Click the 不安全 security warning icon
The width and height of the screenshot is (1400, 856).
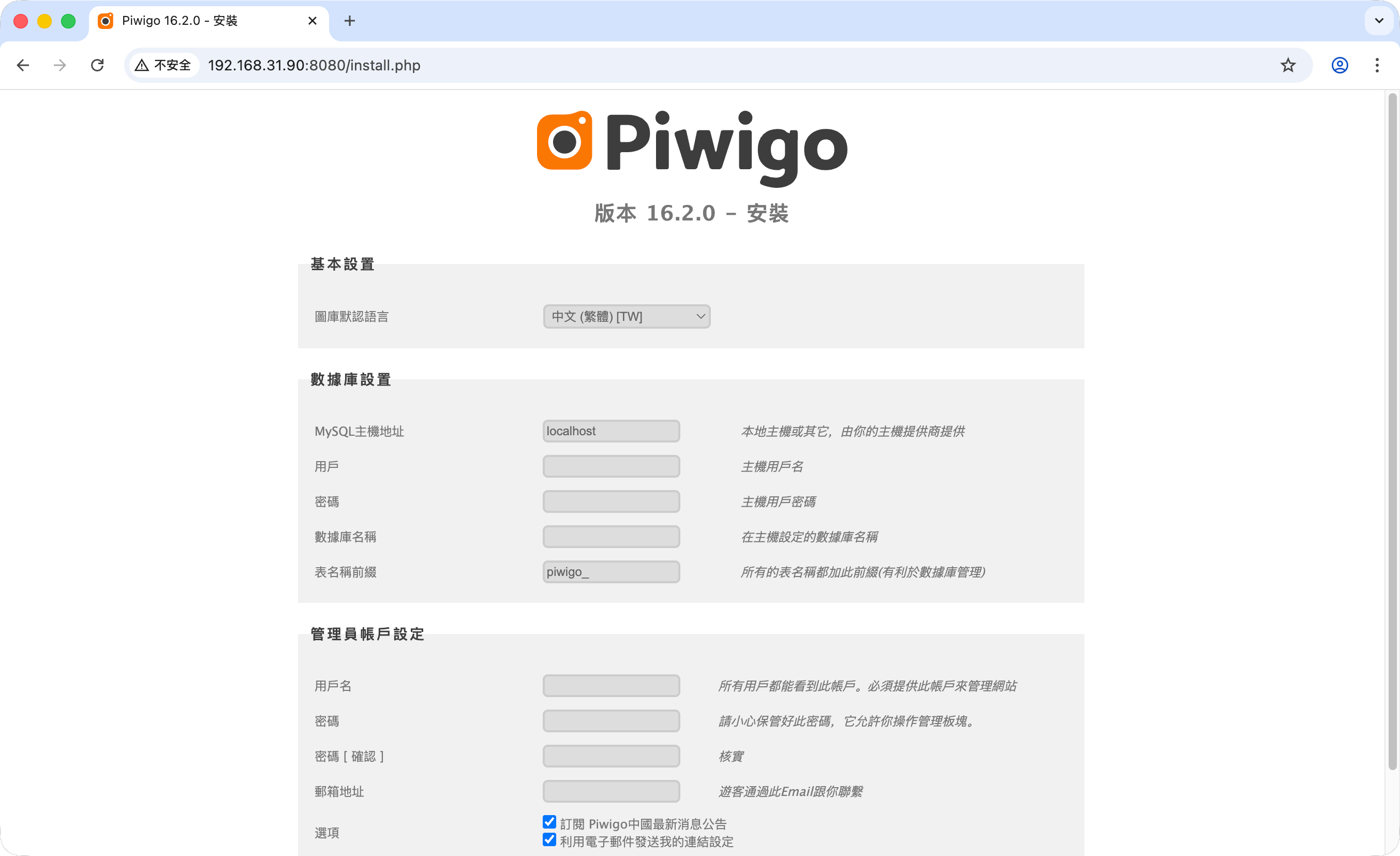(163, 65)
